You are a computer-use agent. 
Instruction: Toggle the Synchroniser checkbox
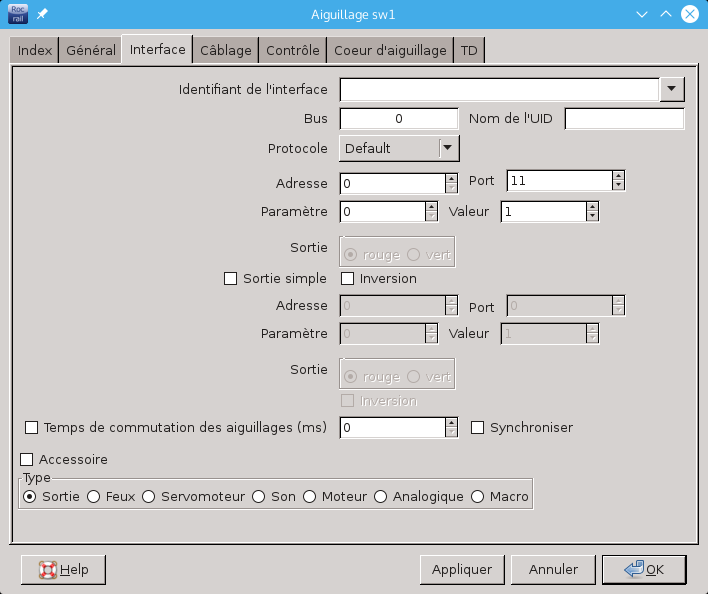click(x=478, y=428)
